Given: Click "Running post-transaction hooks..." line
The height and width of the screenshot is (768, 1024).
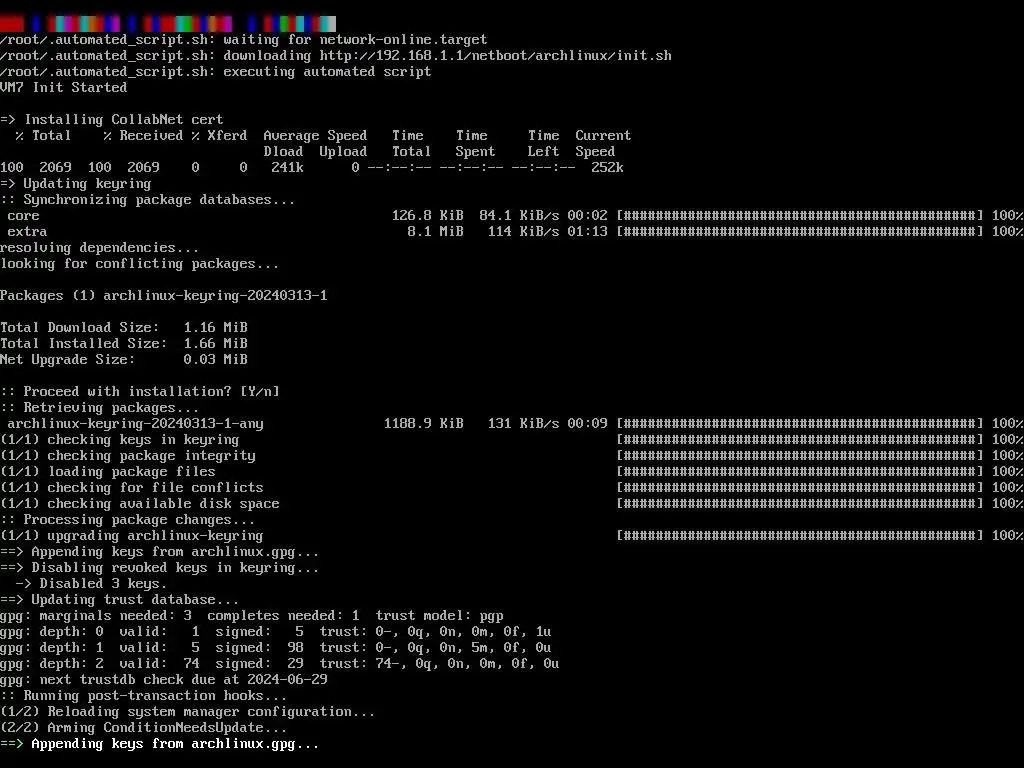Looking at the screenshot, I should 144,696.
